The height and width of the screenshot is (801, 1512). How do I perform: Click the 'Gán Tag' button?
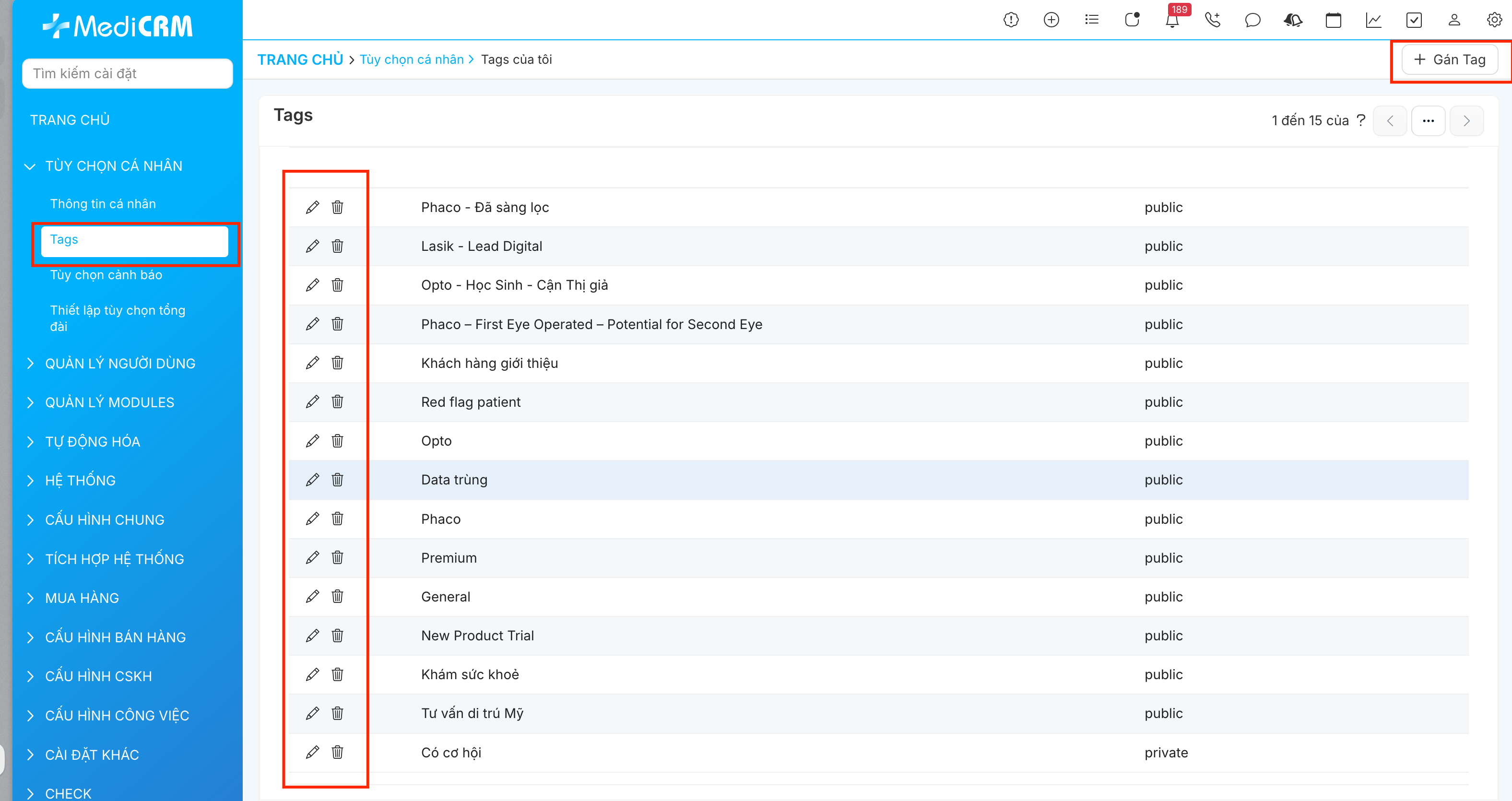click(x=1449, y=60)
